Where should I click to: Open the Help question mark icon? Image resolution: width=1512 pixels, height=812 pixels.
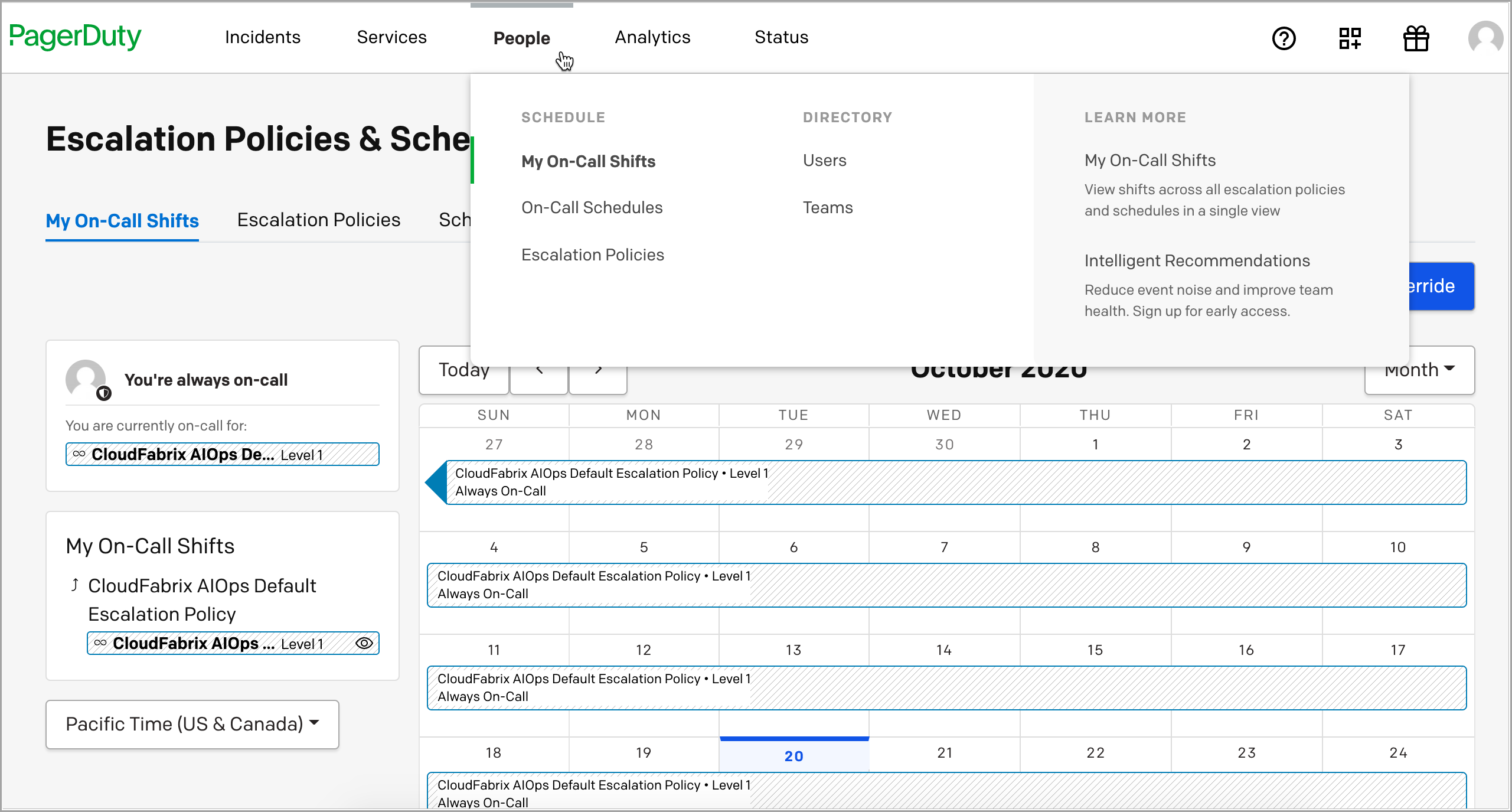[1284, 39]
